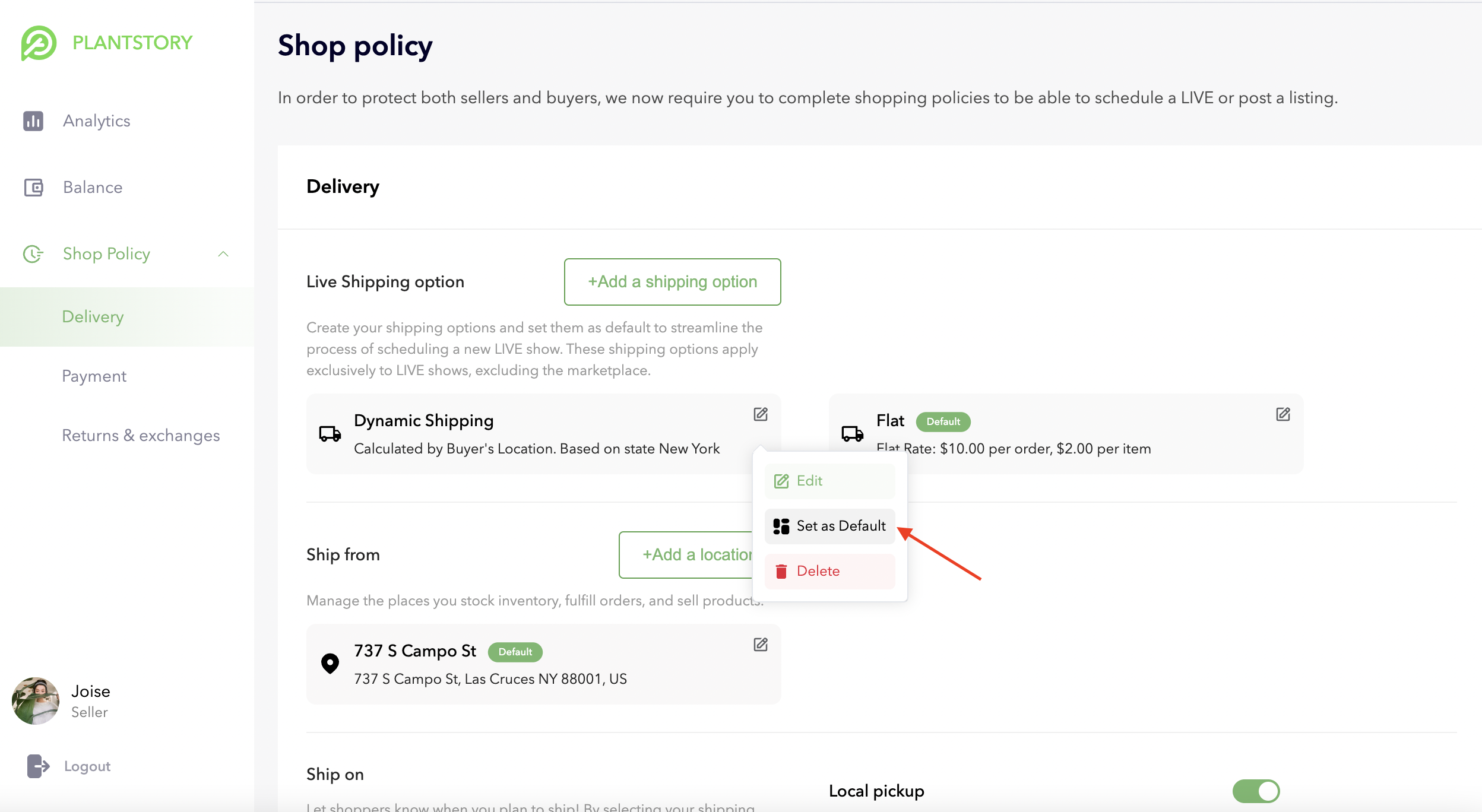Screen dimensions: 1482x812
Task: Click the truck icon on Dynamic Shipping
Action: point(330,434)
